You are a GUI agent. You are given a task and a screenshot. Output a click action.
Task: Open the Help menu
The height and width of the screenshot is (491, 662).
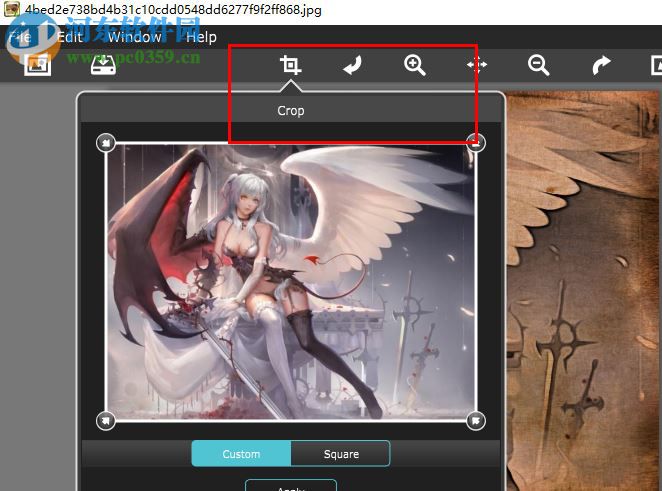(x=201, y=37)
